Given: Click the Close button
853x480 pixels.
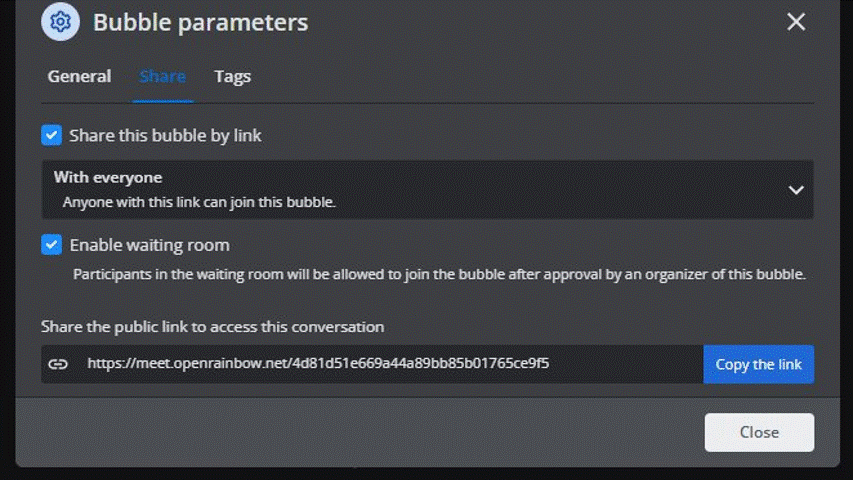Looking at the screenshot, I should tap(759, 432).
